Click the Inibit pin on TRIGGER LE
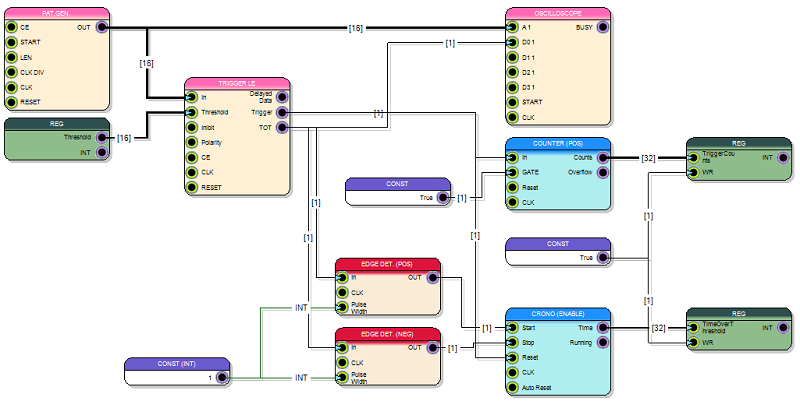 (x=192, y=128)
